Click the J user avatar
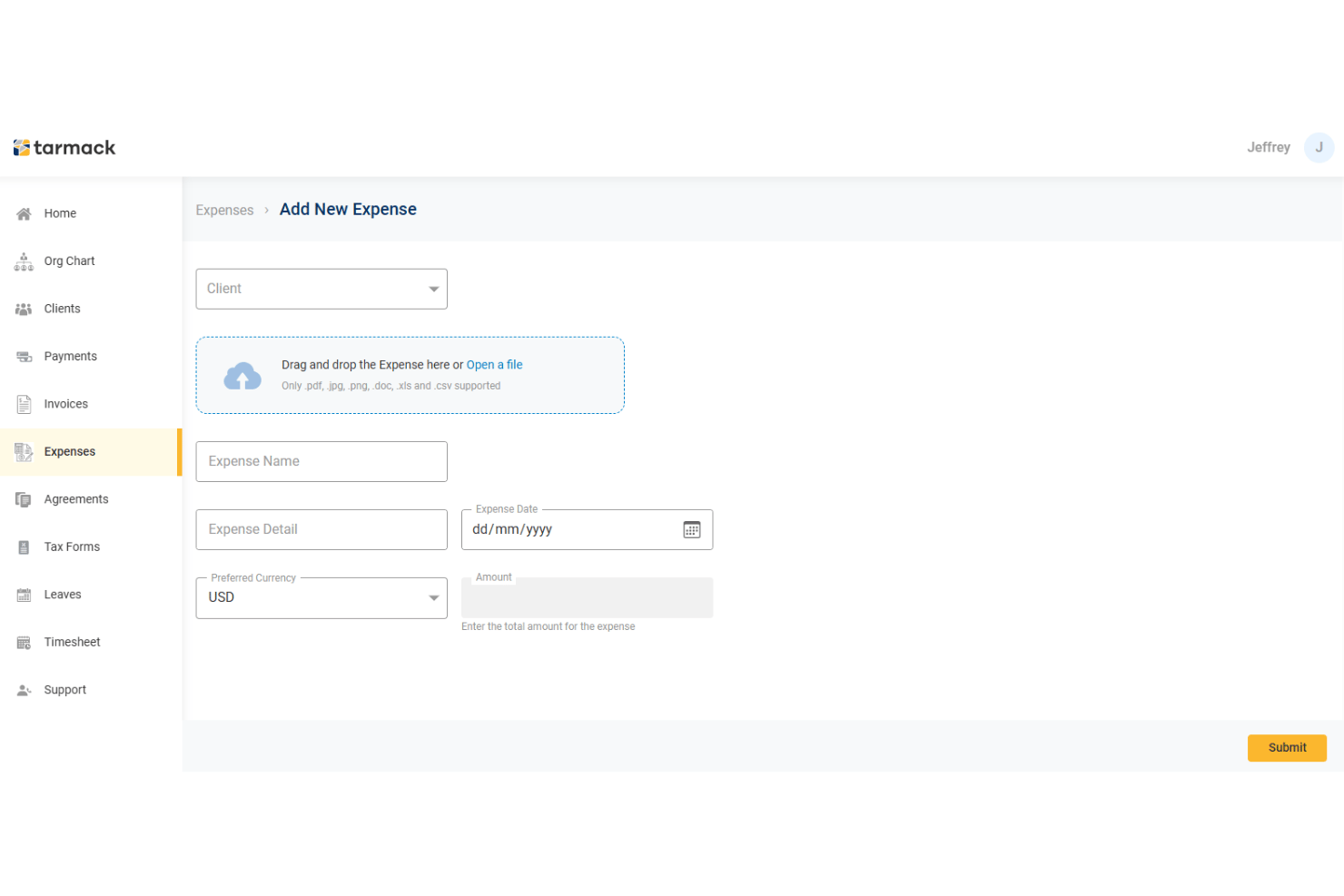The width and height of the screenshot is (1344, 896). pos(1319,147)
